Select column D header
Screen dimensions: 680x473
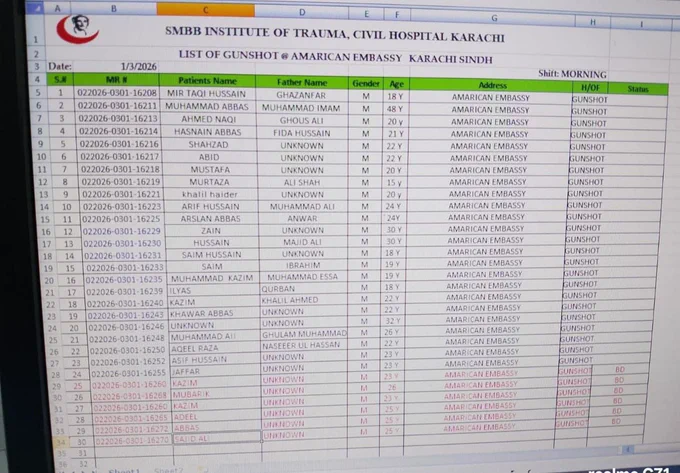click(x=302, y=12)
